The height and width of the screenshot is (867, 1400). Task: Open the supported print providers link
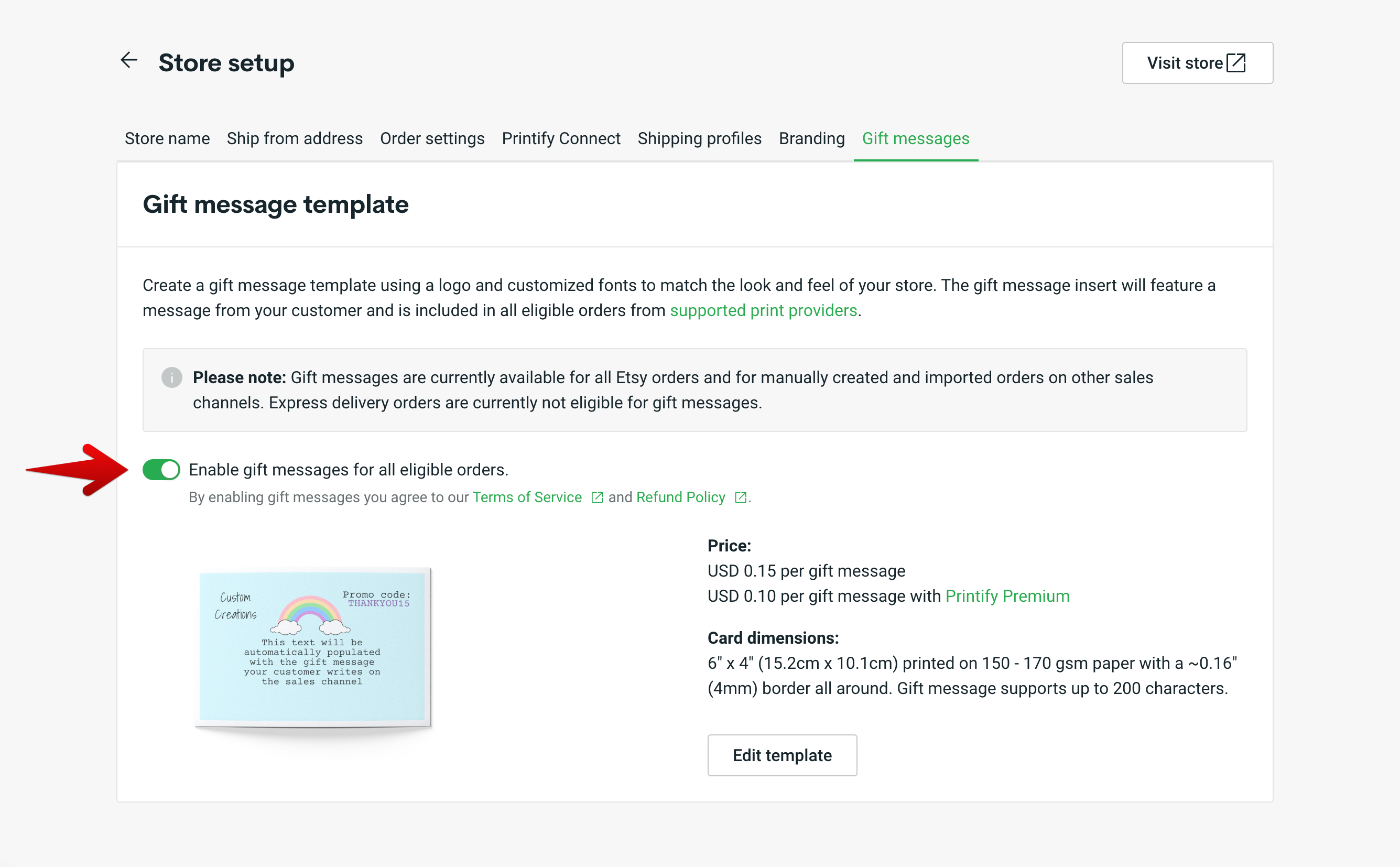point(764,310)
